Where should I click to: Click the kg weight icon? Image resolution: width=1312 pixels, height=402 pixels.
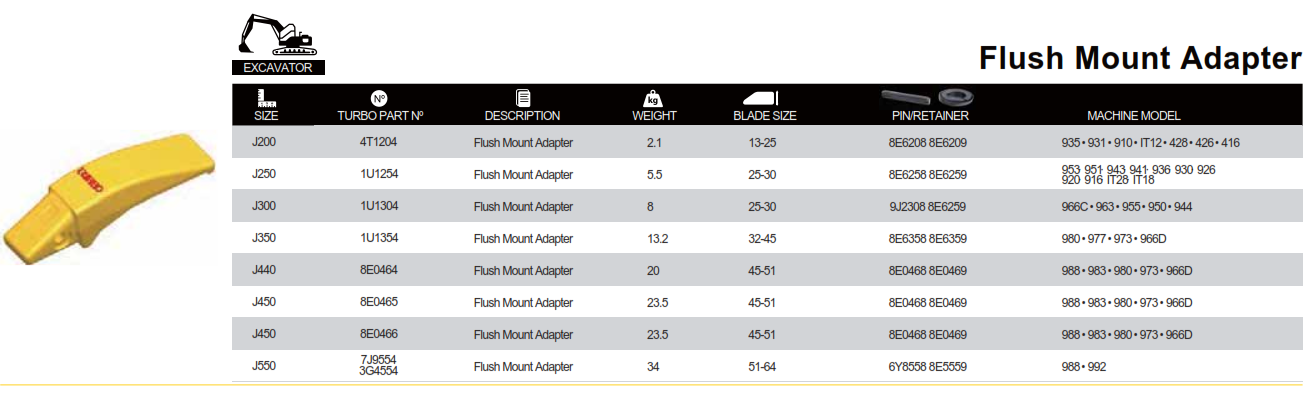(653, 99)
